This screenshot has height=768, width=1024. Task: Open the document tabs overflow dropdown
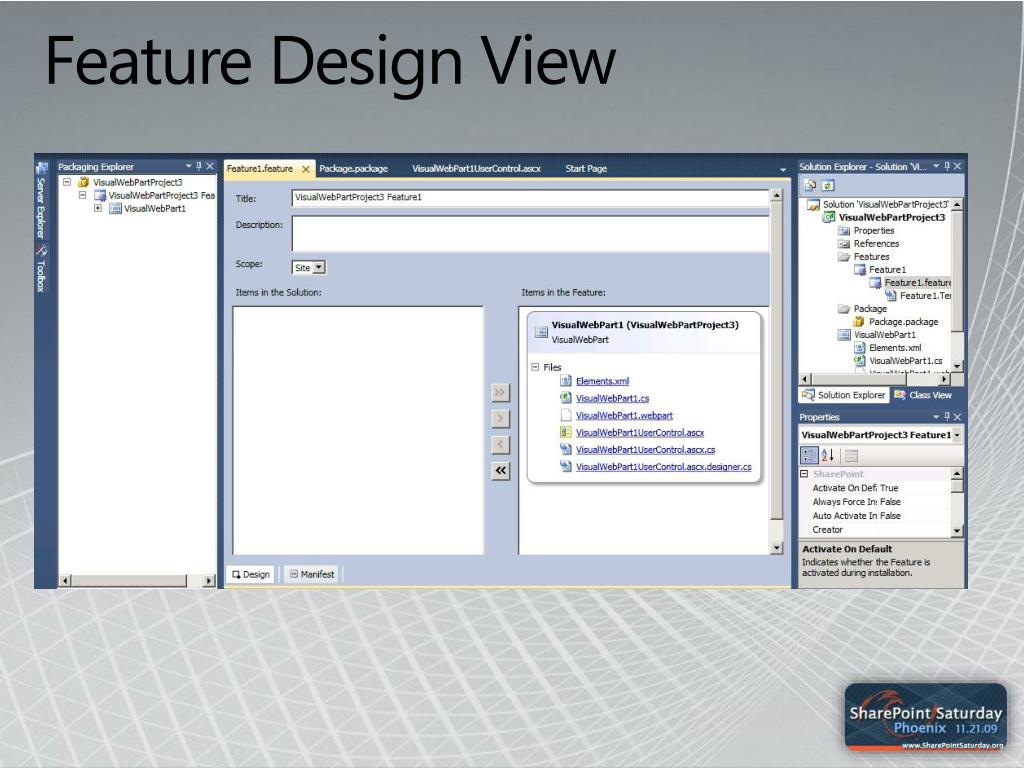point(782,170)
